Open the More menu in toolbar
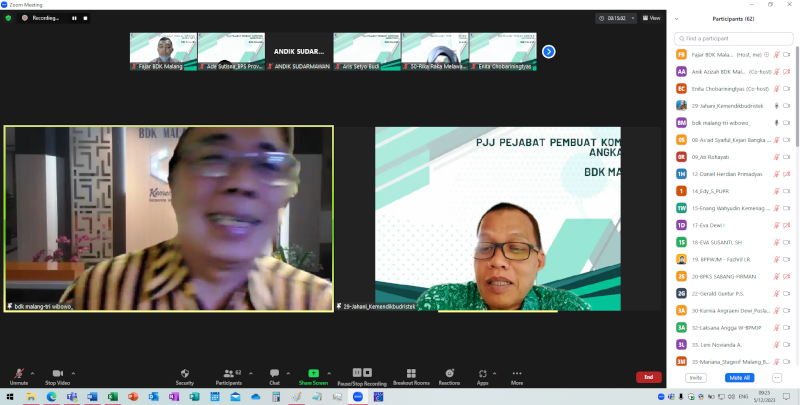 pyautogui.click(x=517, y=372)
